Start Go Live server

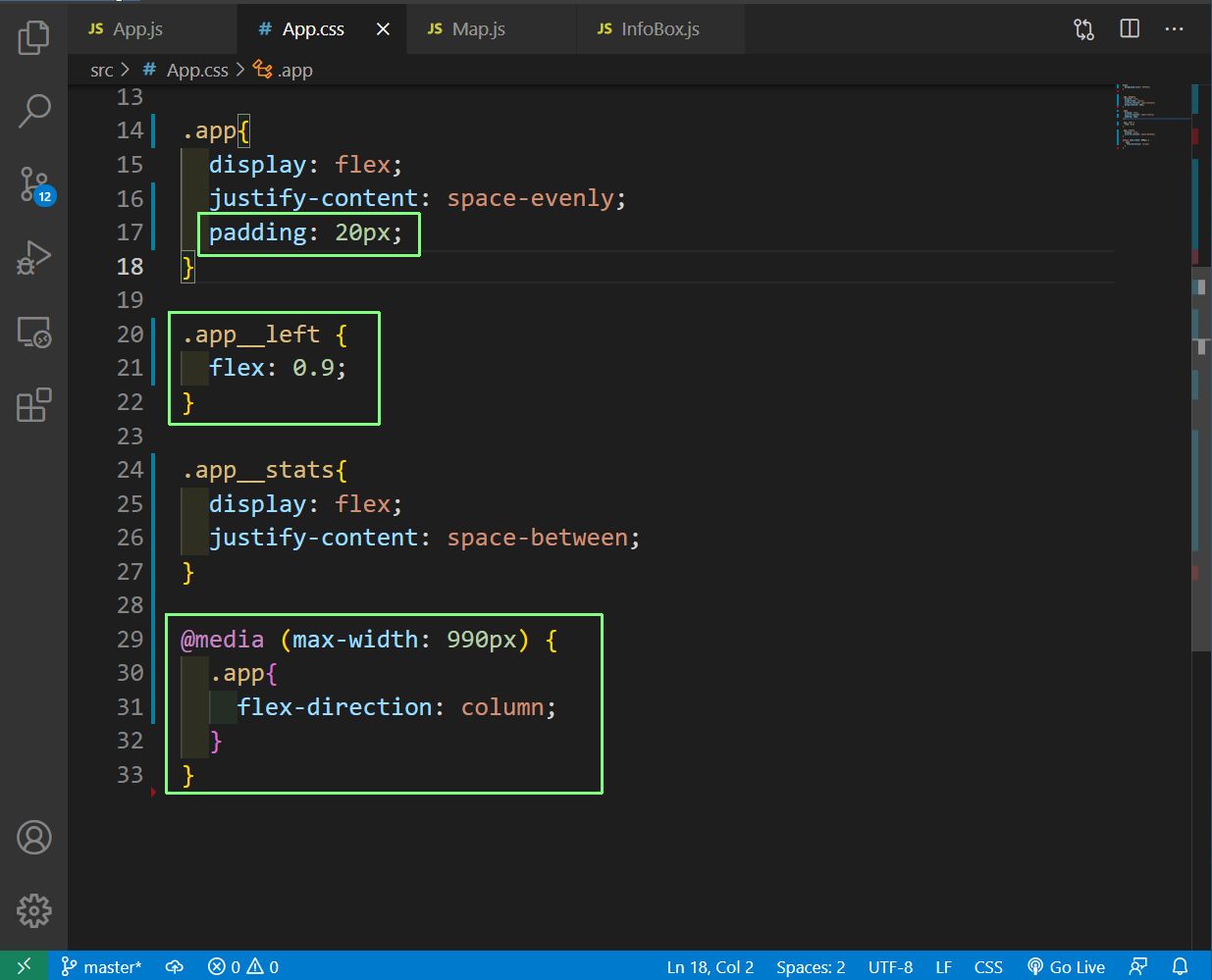[x=1066, y=966]
